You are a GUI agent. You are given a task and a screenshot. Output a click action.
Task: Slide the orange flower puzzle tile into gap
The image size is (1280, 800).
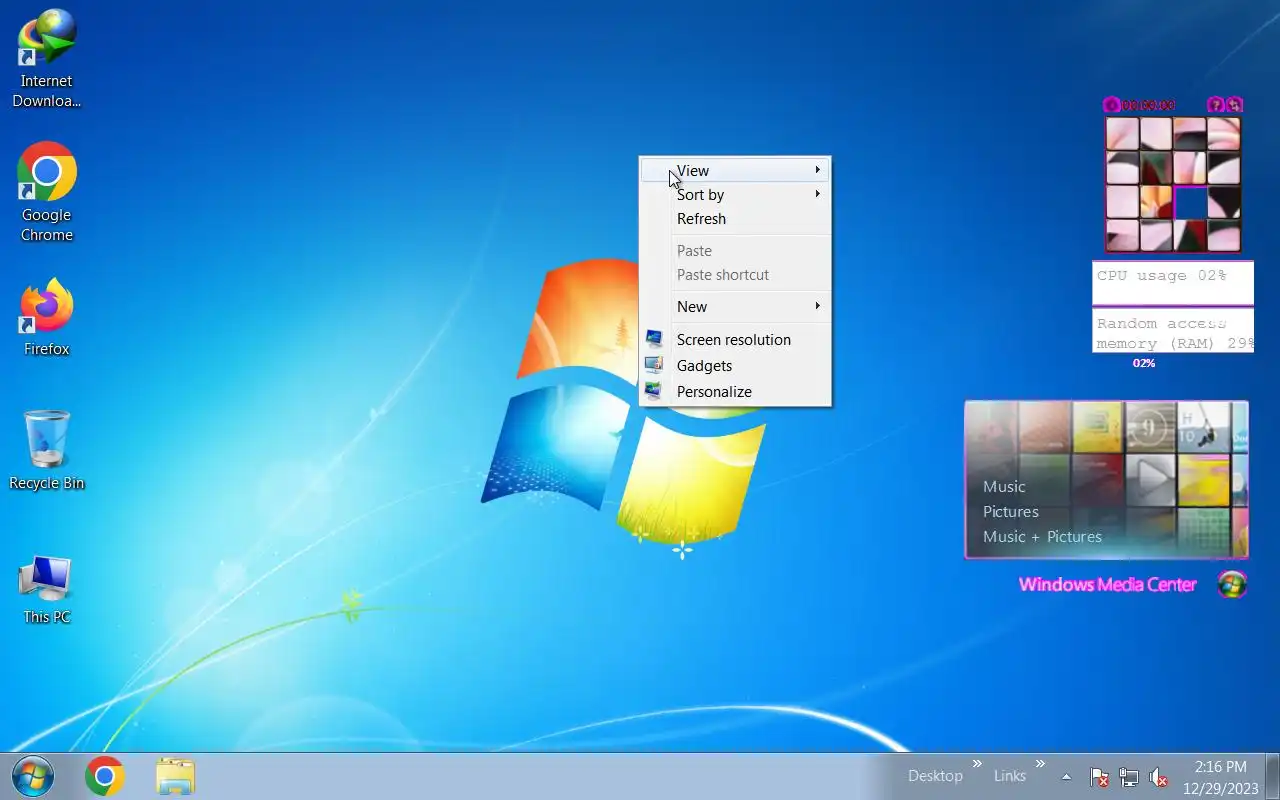1156,201
